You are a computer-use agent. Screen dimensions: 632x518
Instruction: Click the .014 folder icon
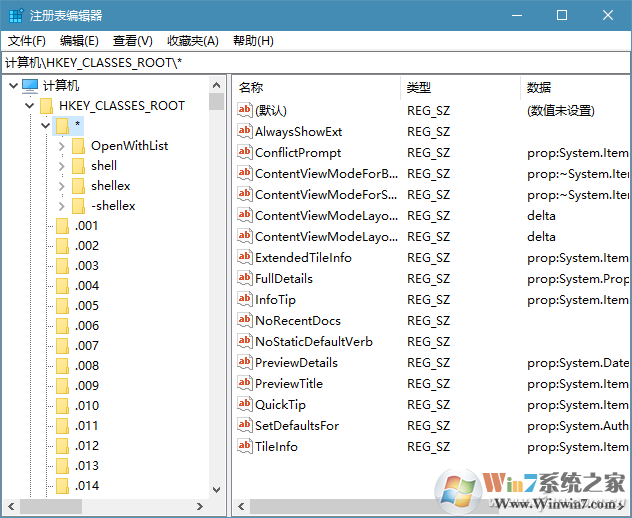(x=62, y=486)
